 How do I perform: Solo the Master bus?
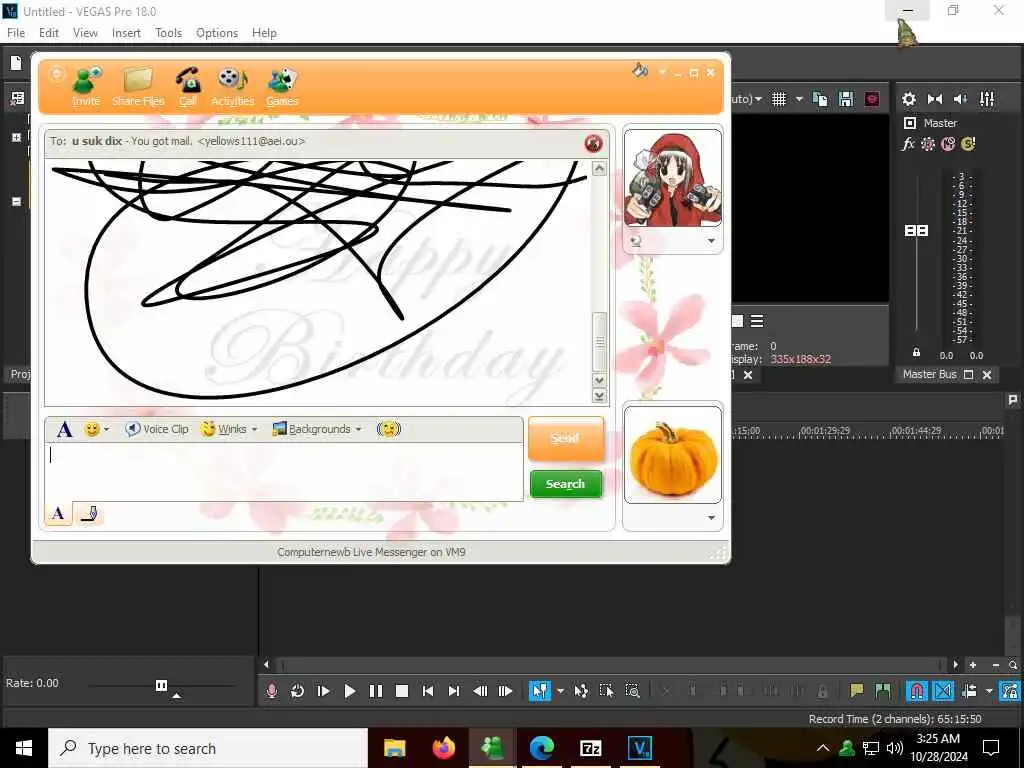point(968,144)
